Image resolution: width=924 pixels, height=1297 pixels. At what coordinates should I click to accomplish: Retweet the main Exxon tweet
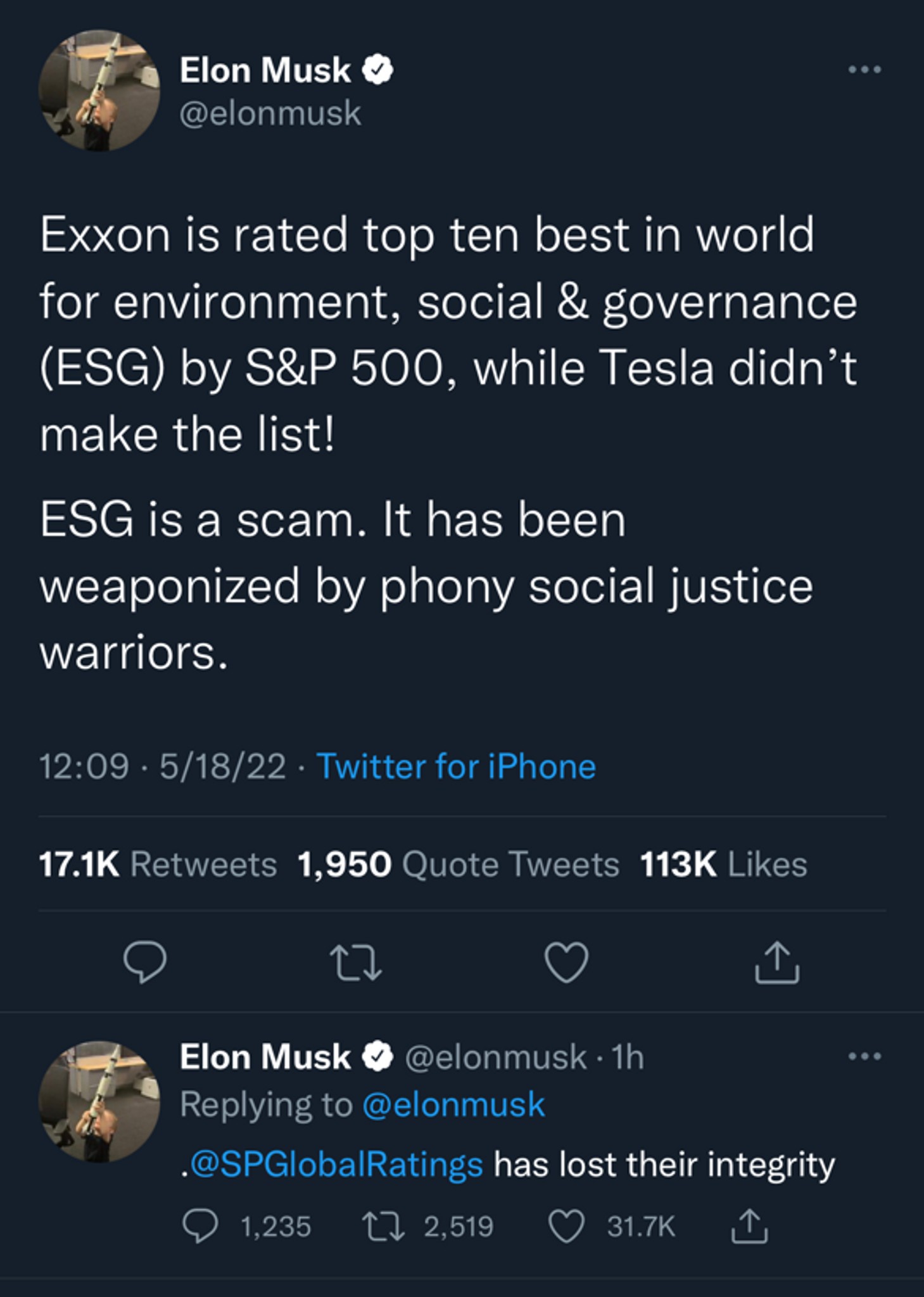(x=358, y=963)
